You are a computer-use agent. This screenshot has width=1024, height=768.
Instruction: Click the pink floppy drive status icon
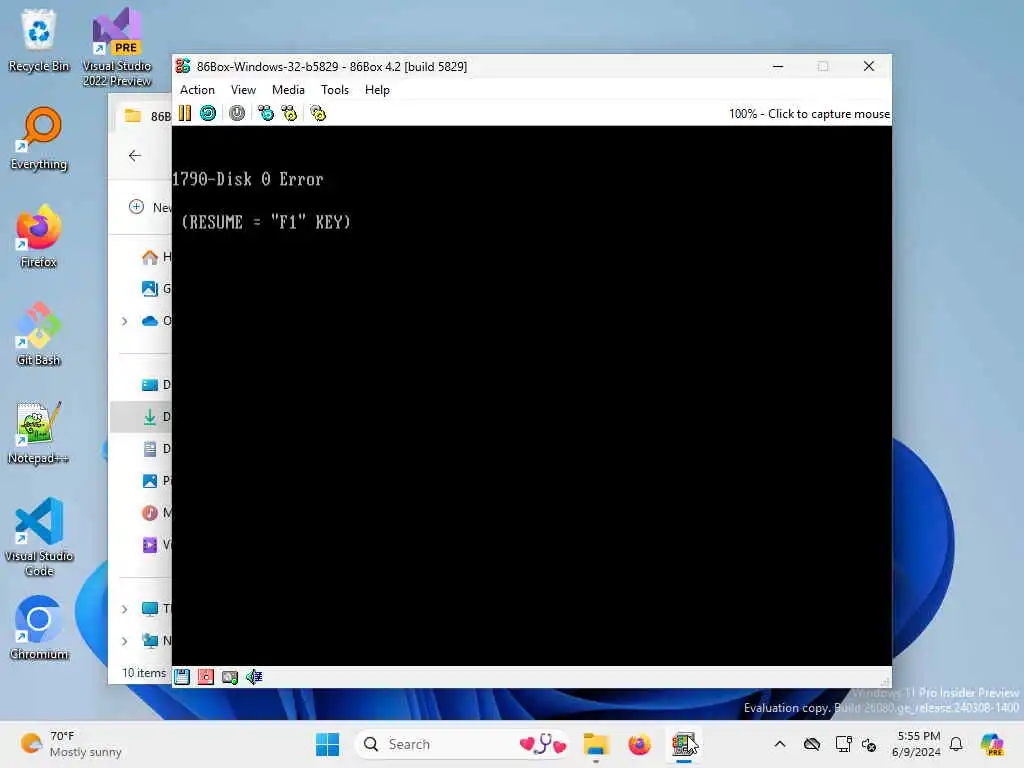coord(206,677)
